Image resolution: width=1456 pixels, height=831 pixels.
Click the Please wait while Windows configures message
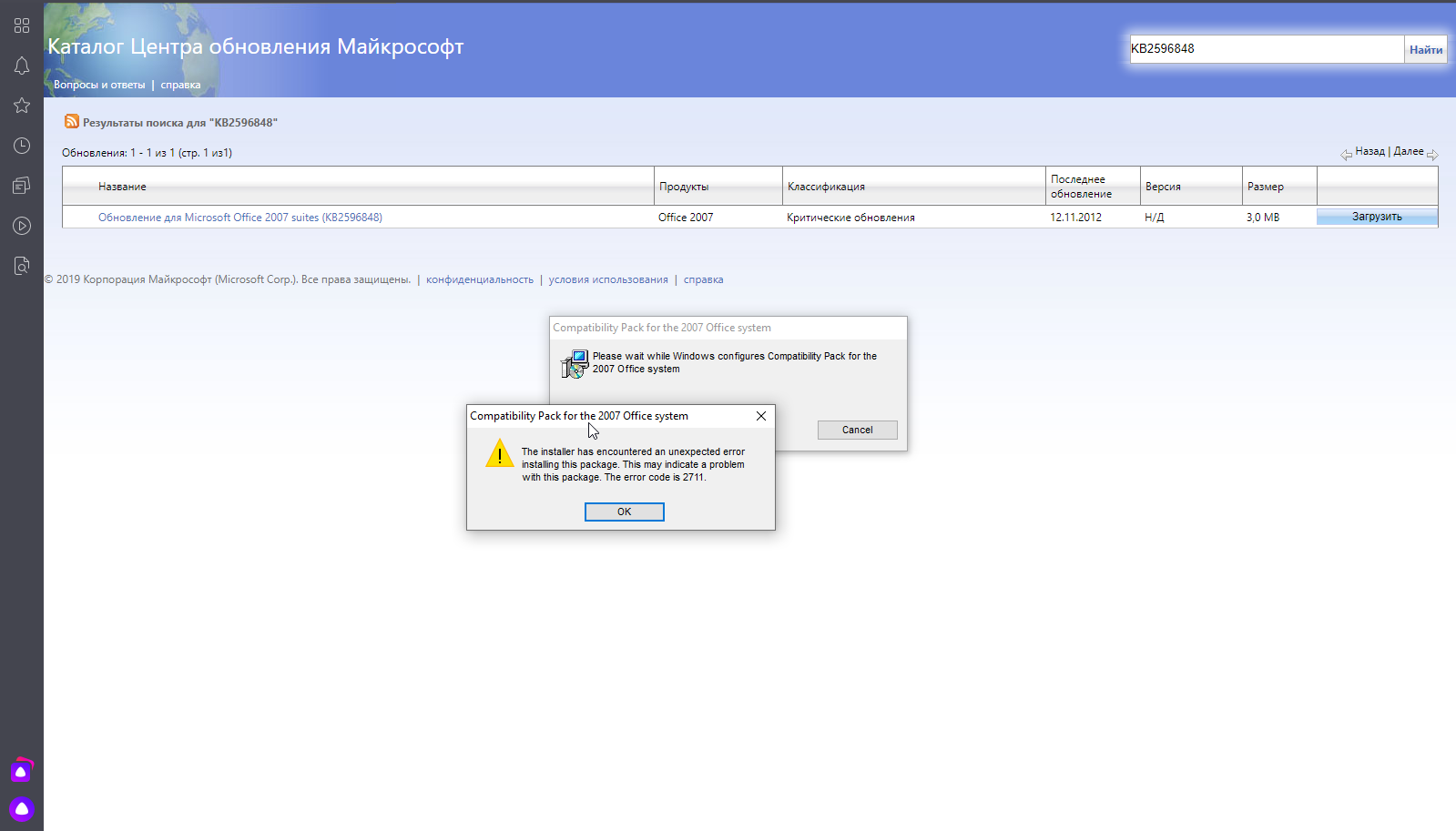[735, 362]
